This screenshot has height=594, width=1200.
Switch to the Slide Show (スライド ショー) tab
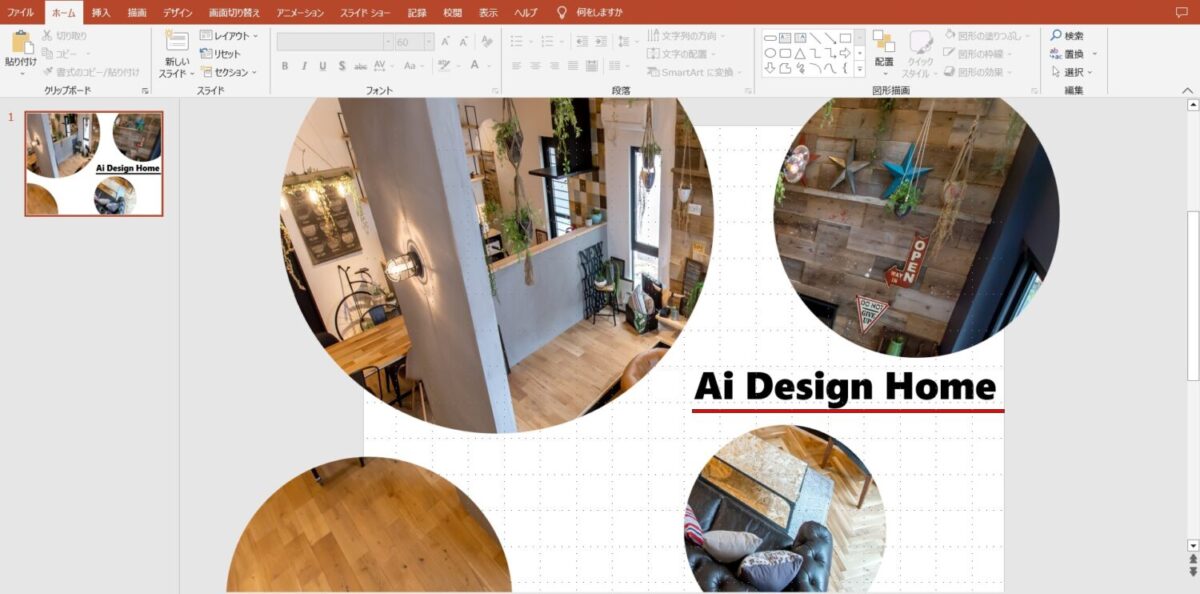point(364,13)
